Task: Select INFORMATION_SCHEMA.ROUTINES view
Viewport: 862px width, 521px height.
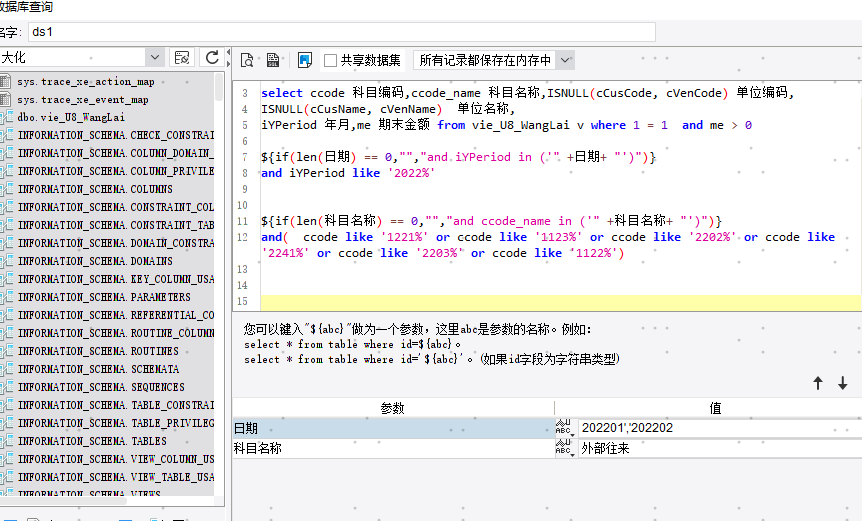Action: click(98, 351)
